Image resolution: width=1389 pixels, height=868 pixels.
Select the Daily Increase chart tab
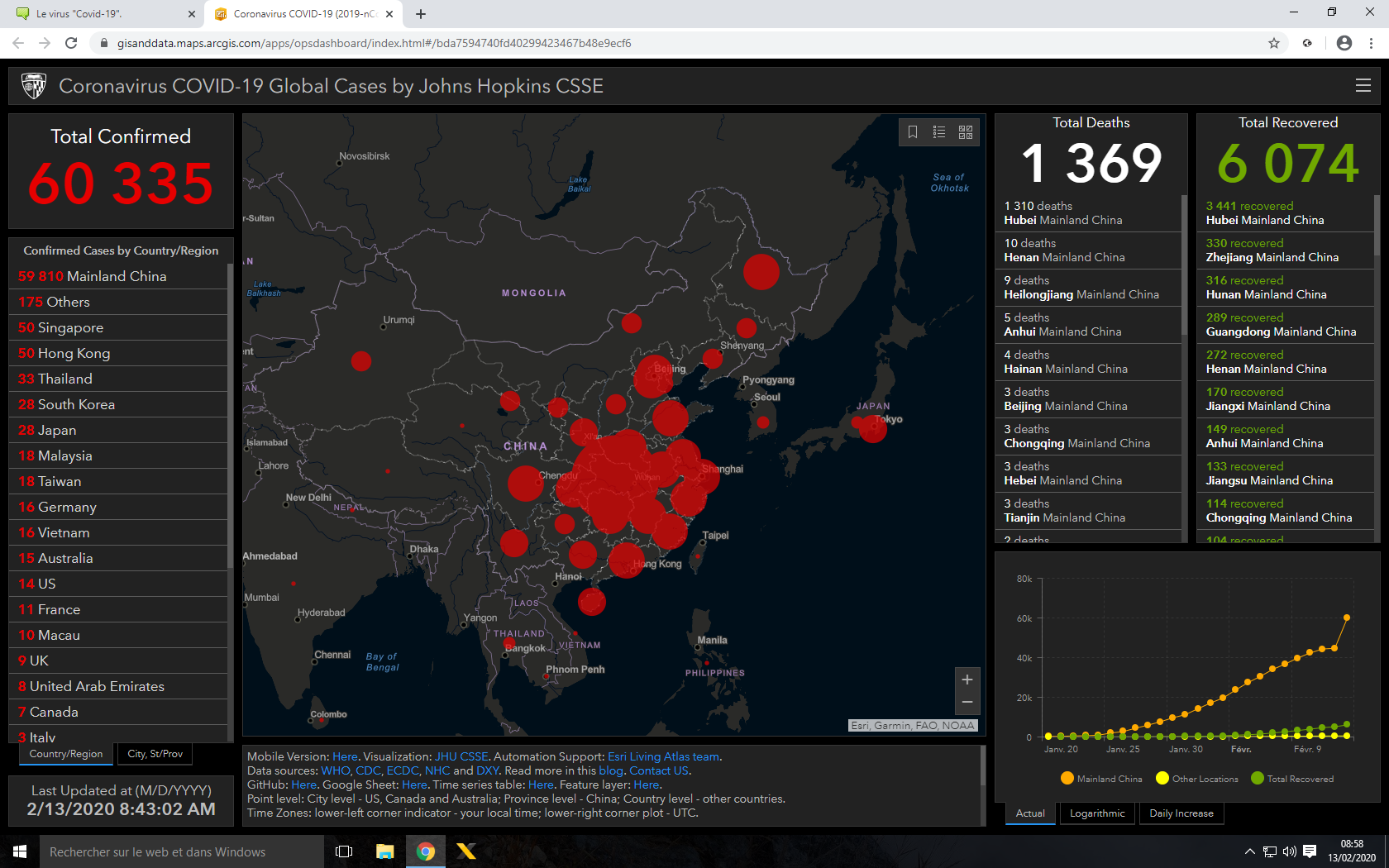pos(1181,813)
